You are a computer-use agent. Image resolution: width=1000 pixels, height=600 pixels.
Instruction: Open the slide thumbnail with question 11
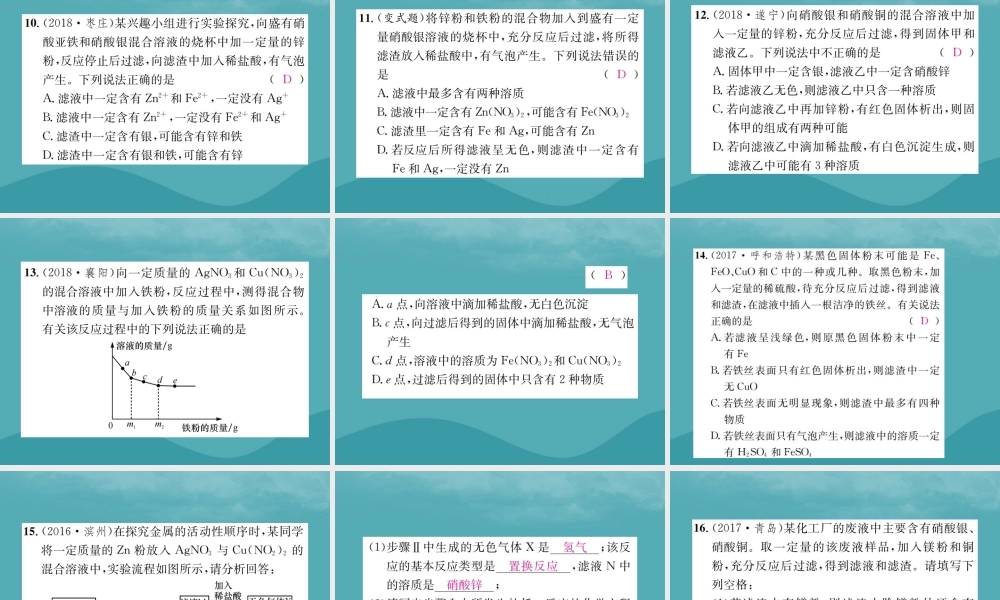coord(499,106)
